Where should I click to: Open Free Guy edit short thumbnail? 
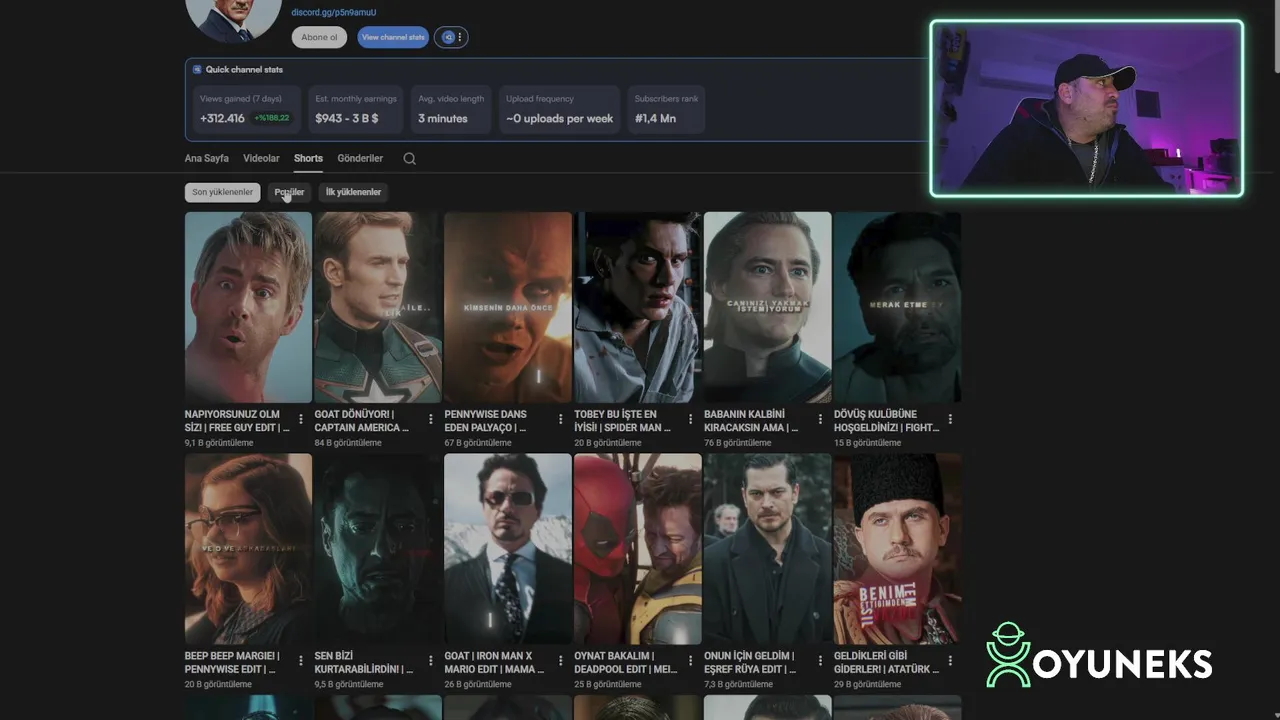point(248,307)
